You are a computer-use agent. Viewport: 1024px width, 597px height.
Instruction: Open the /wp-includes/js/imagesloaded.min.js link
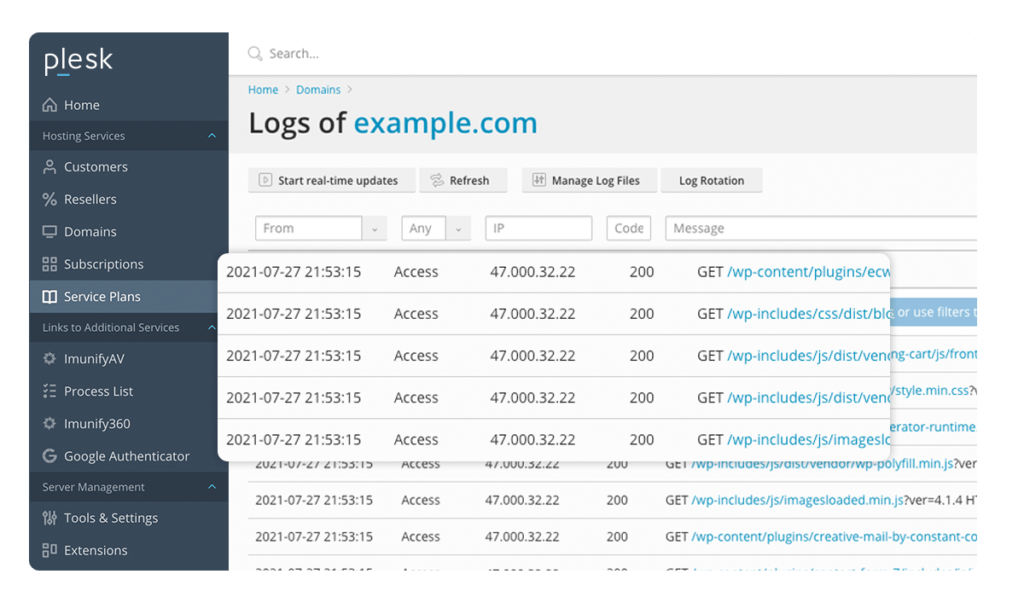(797, 500)
